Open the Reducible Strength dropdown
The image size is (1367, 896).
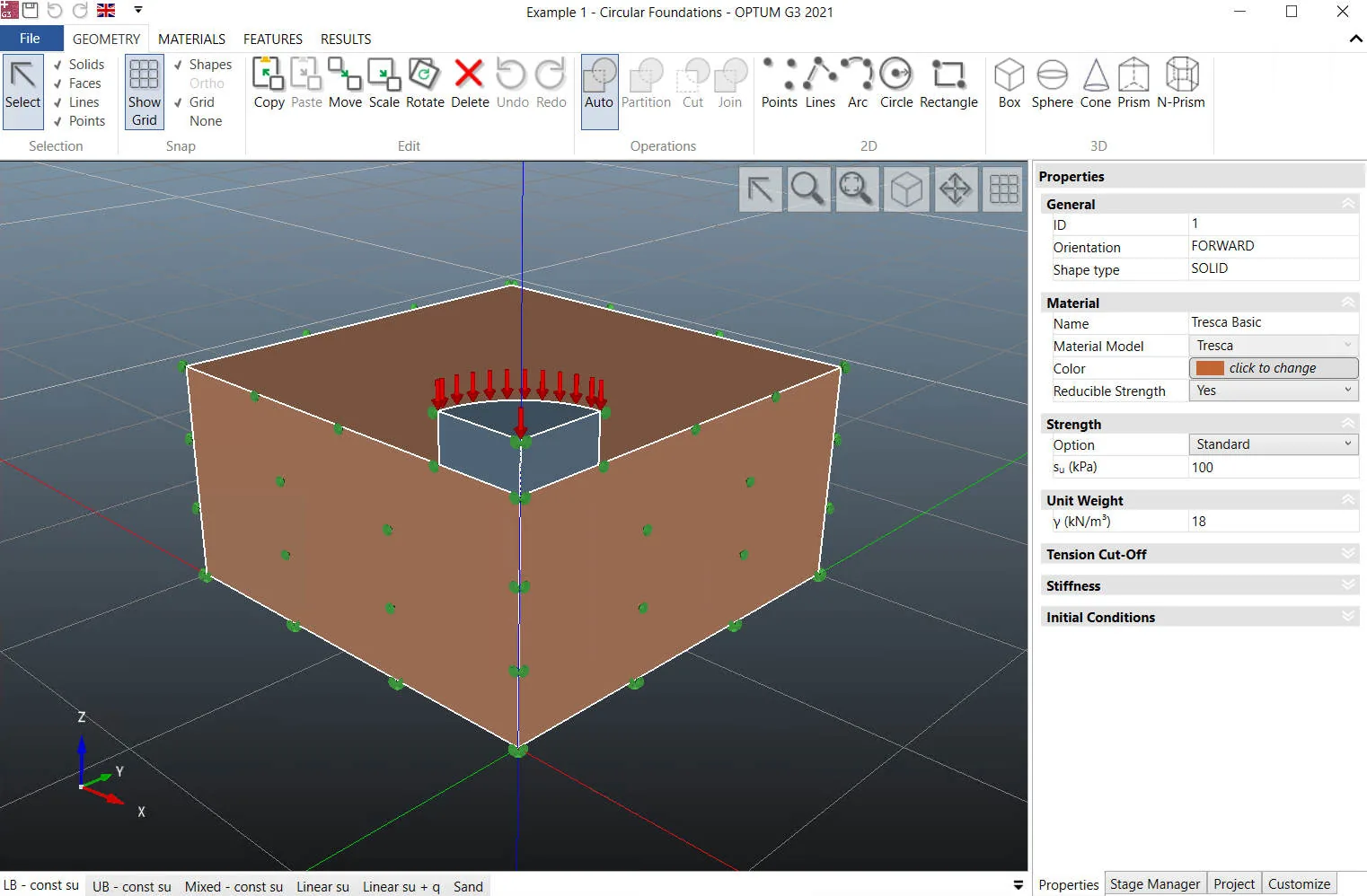coord(1273,391)
